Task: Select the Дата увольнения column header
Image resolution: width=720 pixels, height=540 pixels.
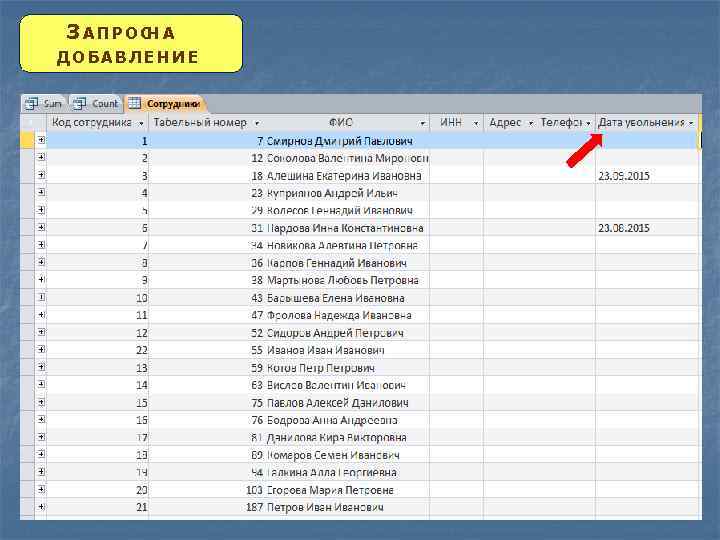Action: tap(647, 123)
